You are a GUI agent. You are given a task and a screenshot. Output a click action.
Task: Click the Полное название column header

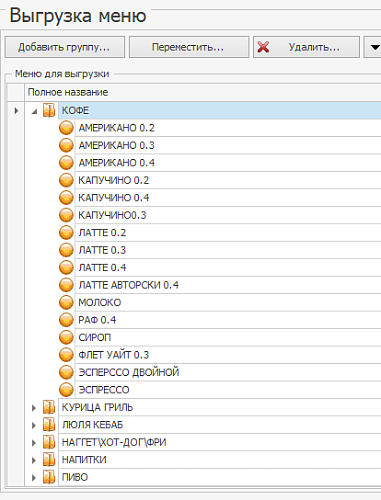[203, 92]
